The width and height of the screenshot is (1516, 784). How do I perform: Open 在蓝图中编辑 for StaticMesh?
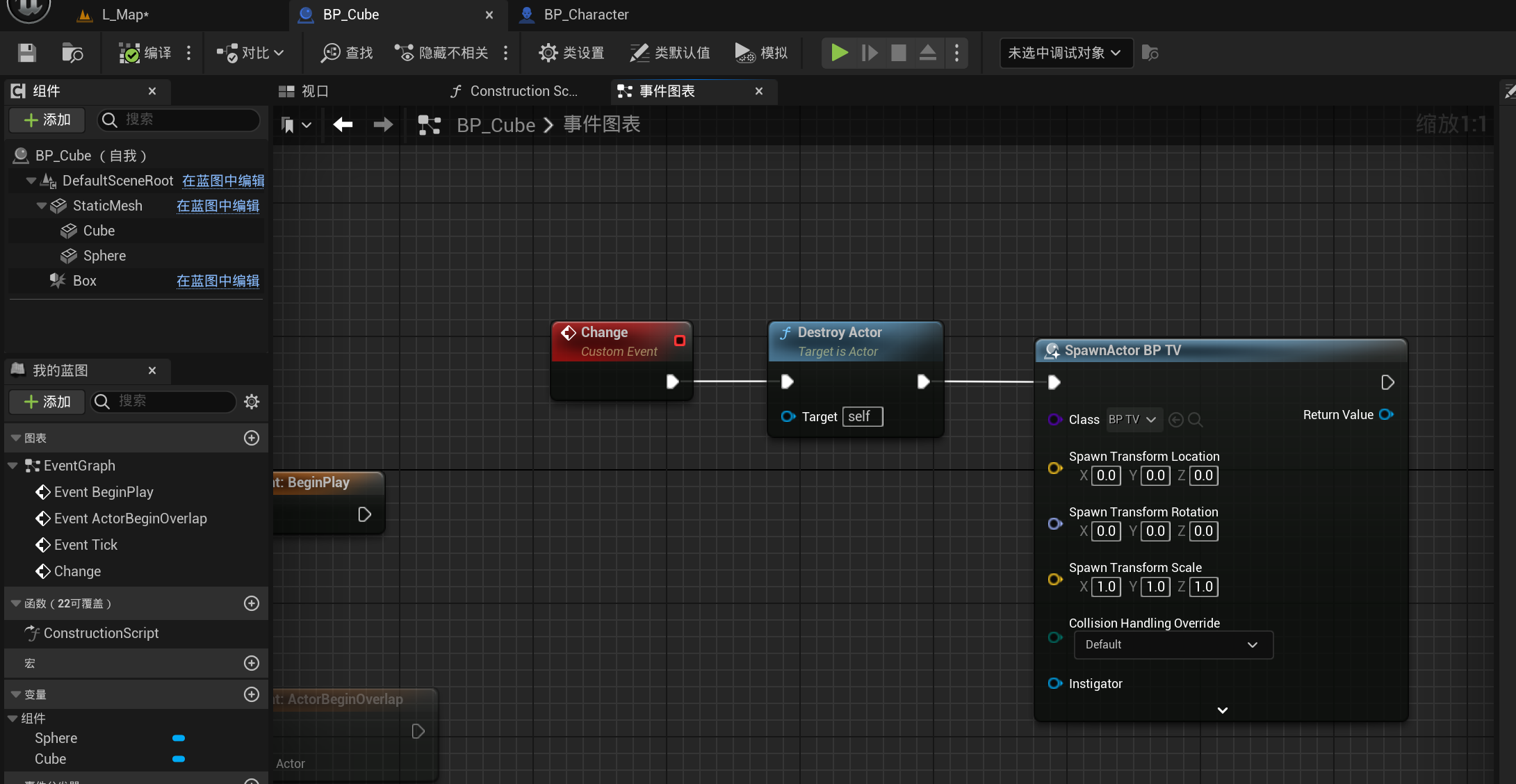tap(218, 206)
